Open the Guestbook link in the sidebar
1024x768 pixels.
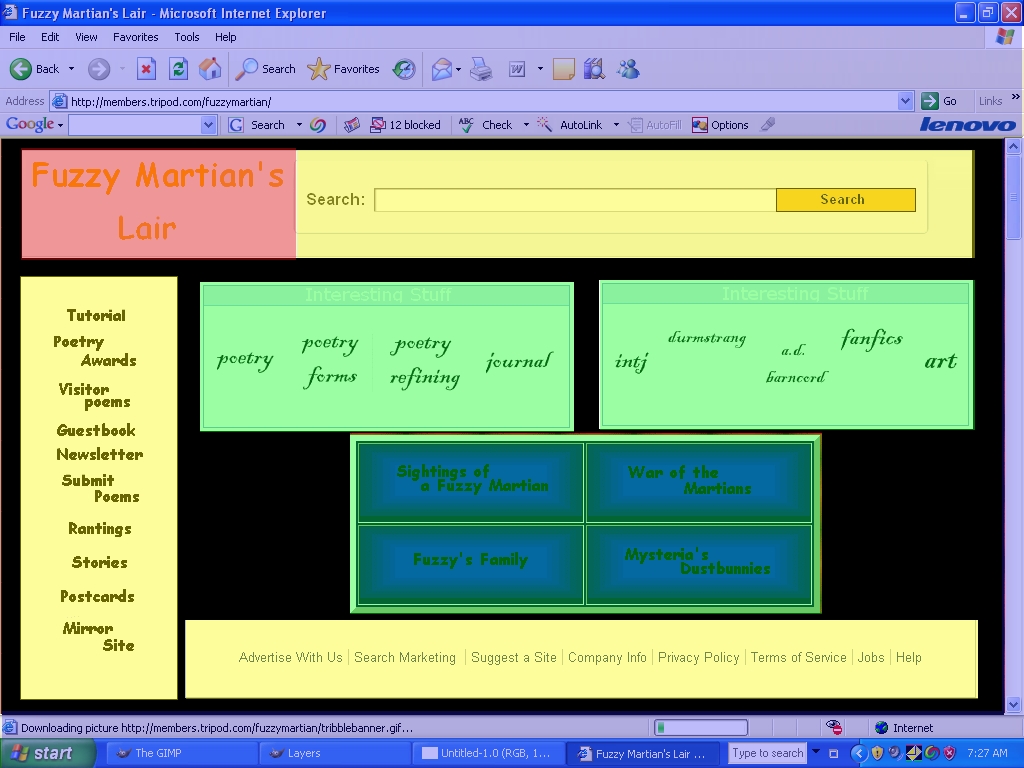pos(96,430)
